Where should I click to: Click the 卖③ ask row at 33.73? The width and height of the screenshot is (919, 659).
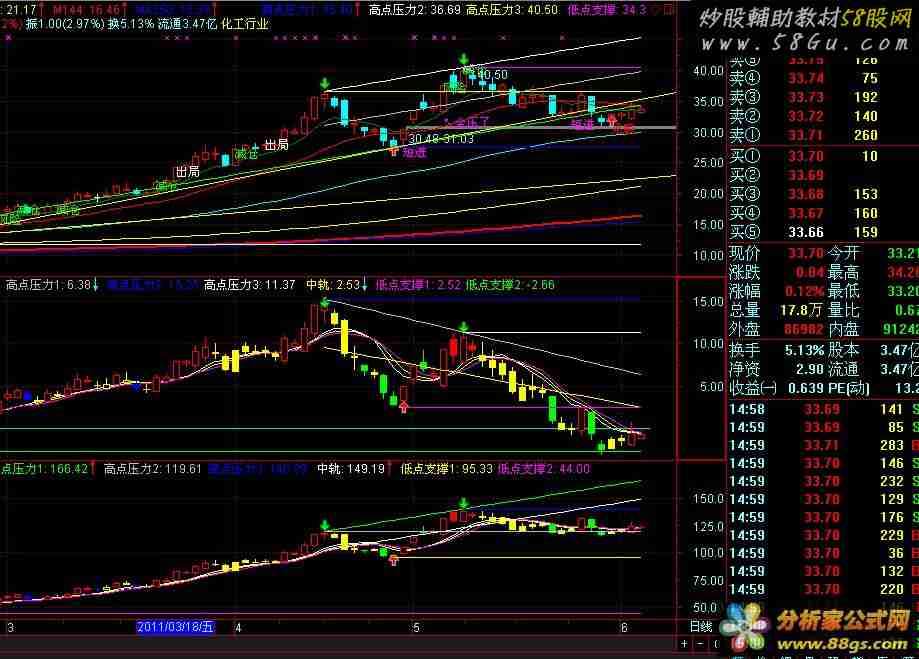(804, 97)
